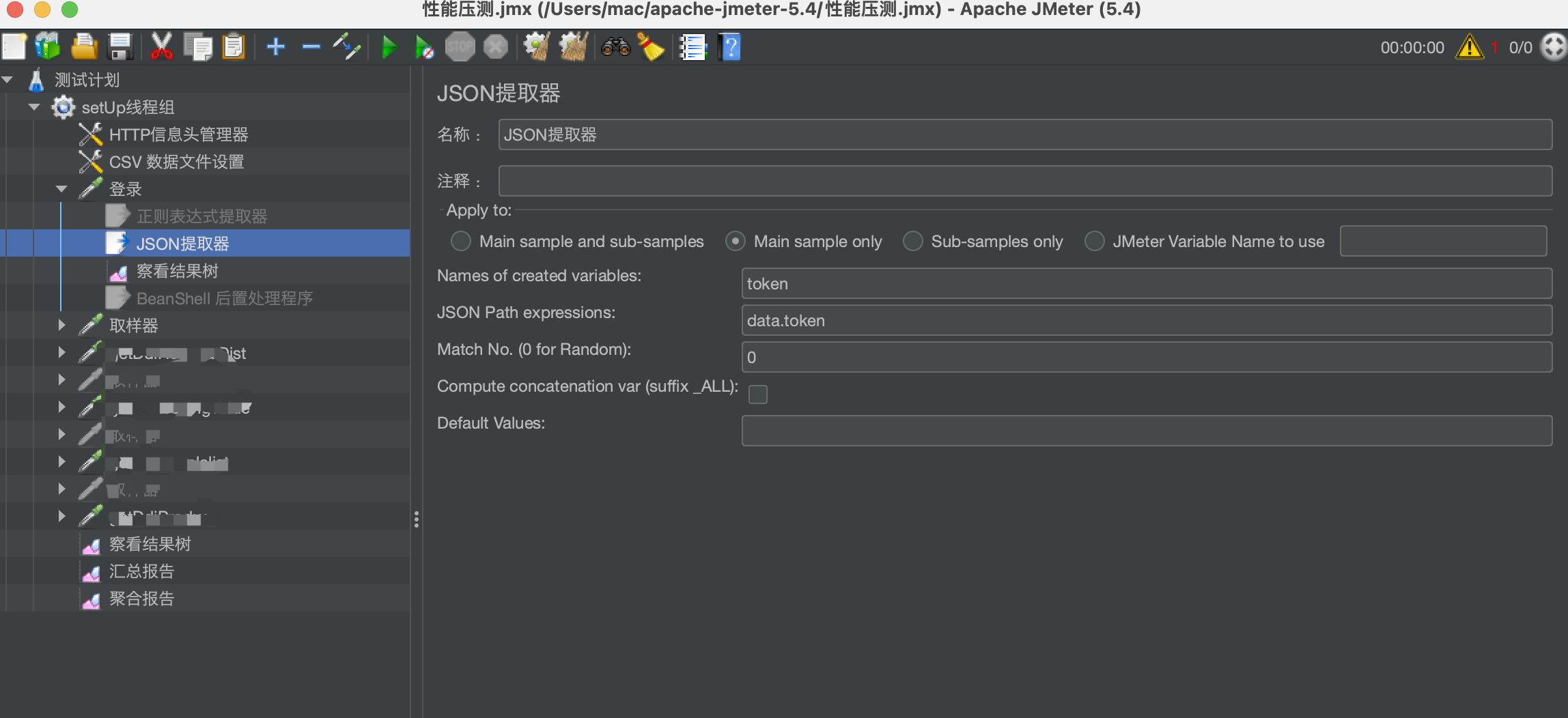Expand the 取样器 node

click(61, 326)
